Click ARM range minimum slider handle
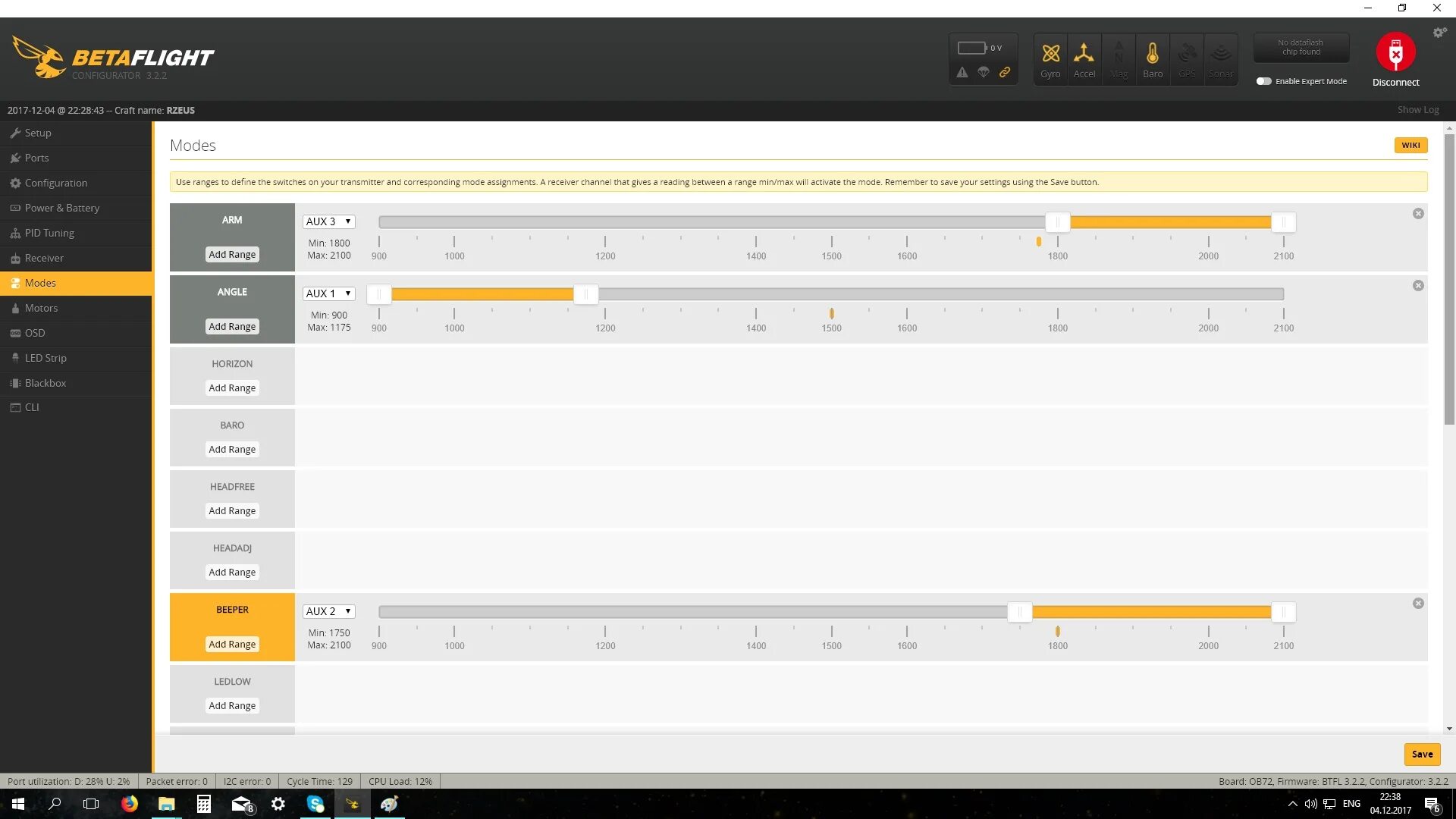 pyautogui.click(x=1057, y=222)
